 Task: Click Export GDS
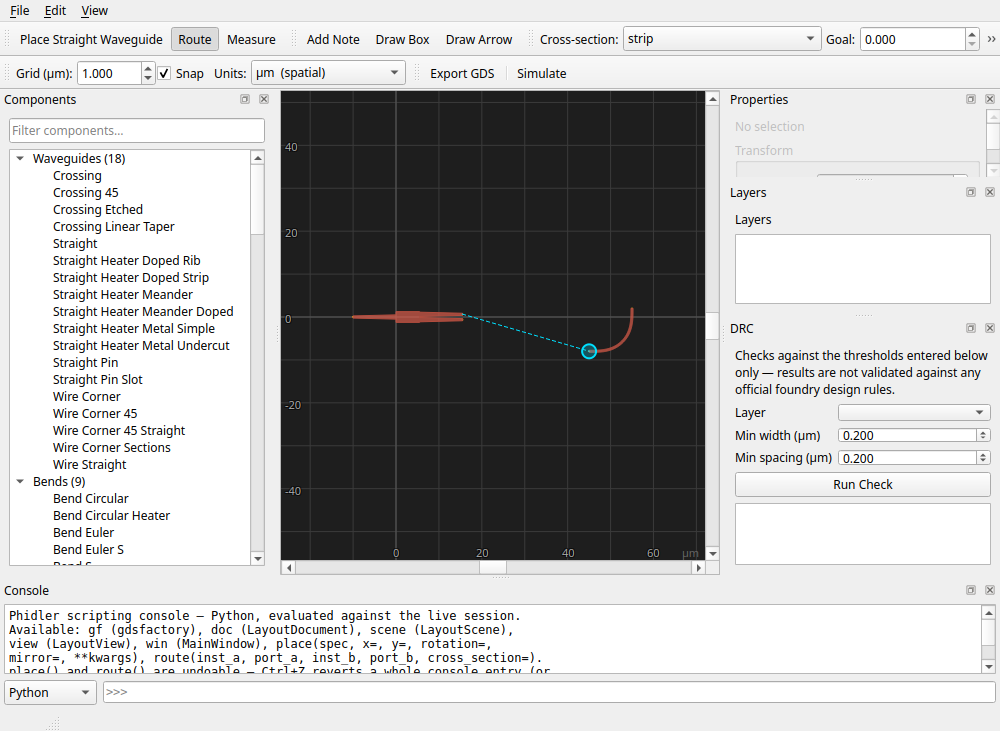(462, 73)
